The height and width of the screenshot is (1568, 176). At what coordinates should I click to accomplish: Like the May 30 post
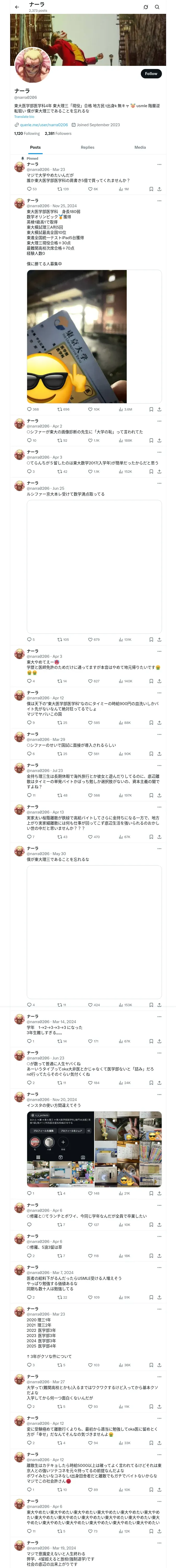(90, 1005)
